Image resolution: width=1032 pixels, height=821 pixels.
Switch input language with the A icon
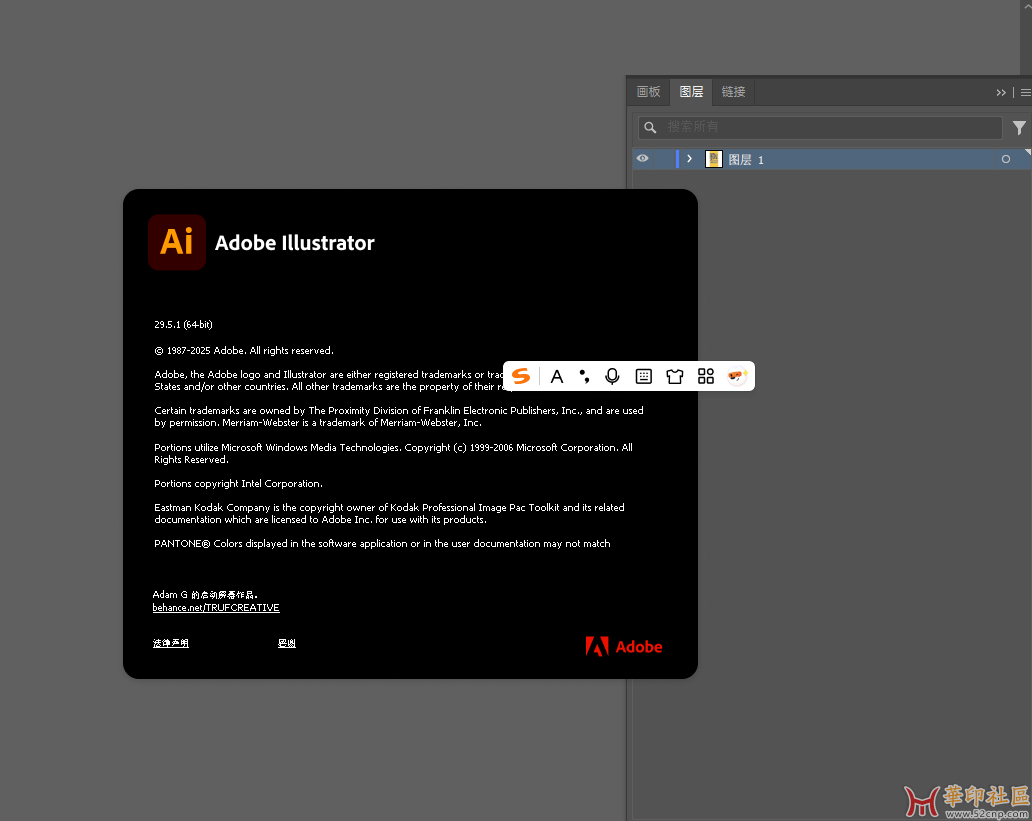click(557, 377)
